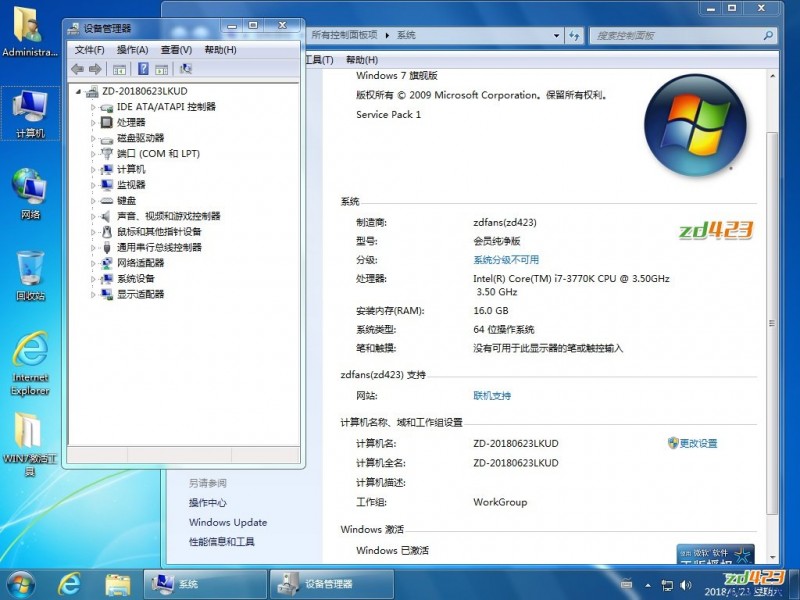The width and height of the screenshot is (800, 600).
Task: Show hidden tray icons arrow
Action: point(648,585)
